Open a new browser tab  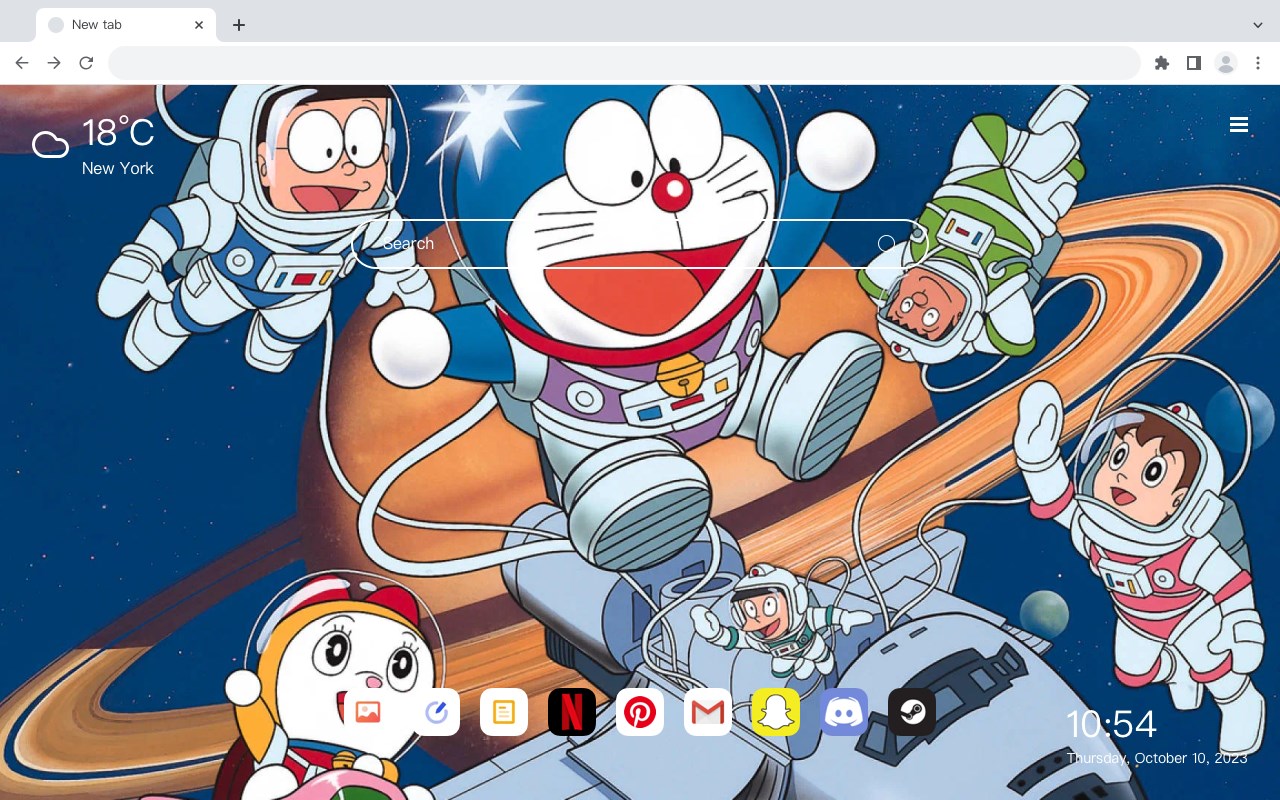point(238,25)
